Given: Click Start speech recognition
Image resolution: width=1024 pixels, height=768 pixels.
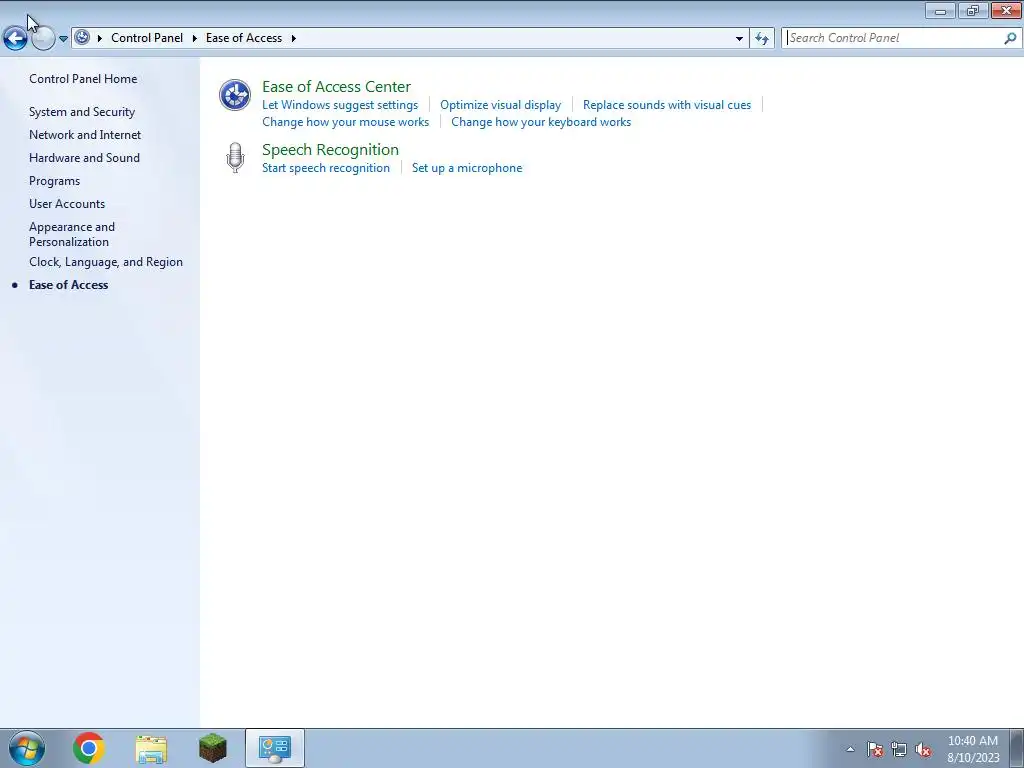Looking at the screenshot, I should (x=326, y=168).
